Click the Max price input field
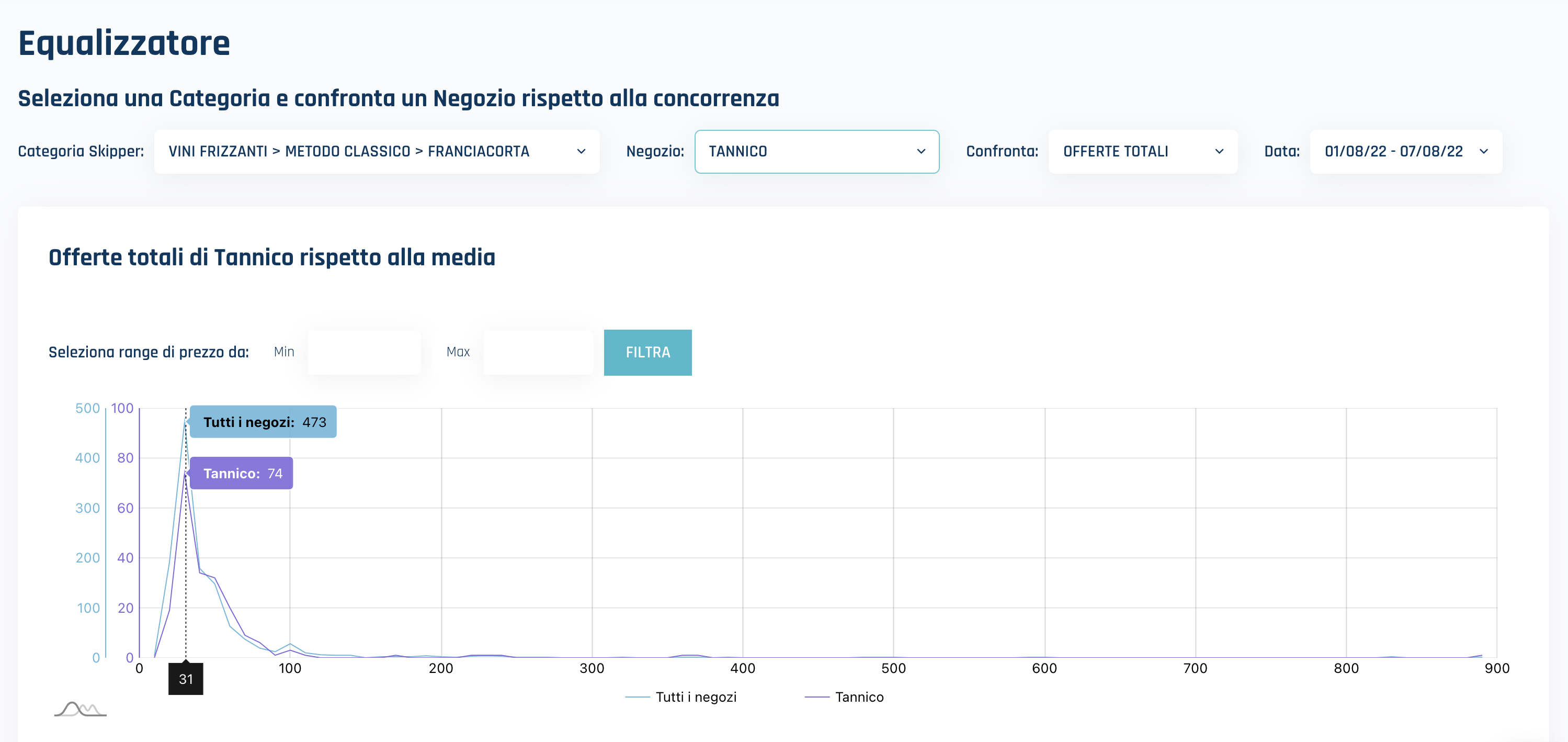1568x742 pixels. [538, 352]
